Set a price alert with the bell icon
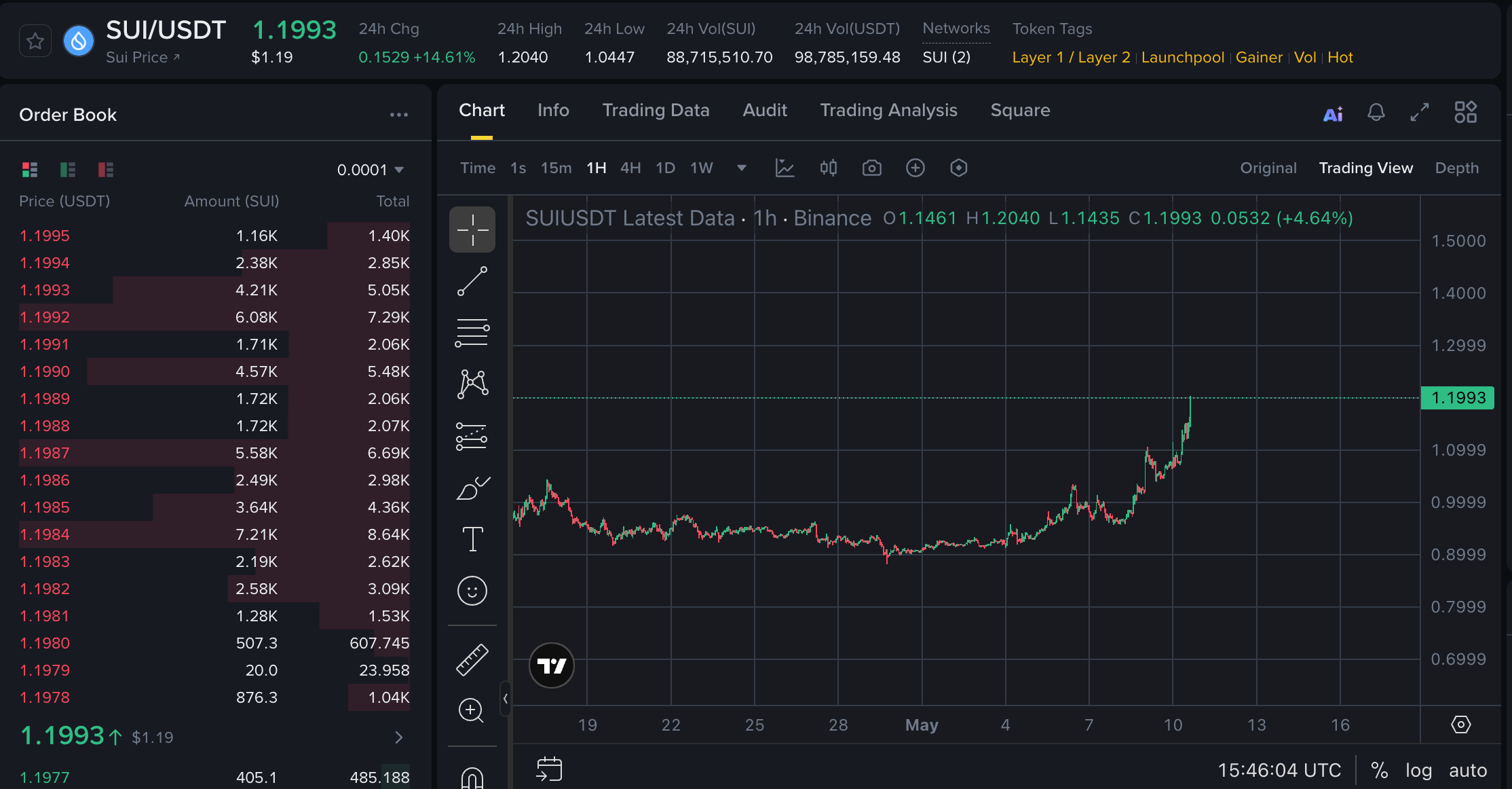The height and width of the screenshot is (789, 1512). click(x=1376, y=112)
